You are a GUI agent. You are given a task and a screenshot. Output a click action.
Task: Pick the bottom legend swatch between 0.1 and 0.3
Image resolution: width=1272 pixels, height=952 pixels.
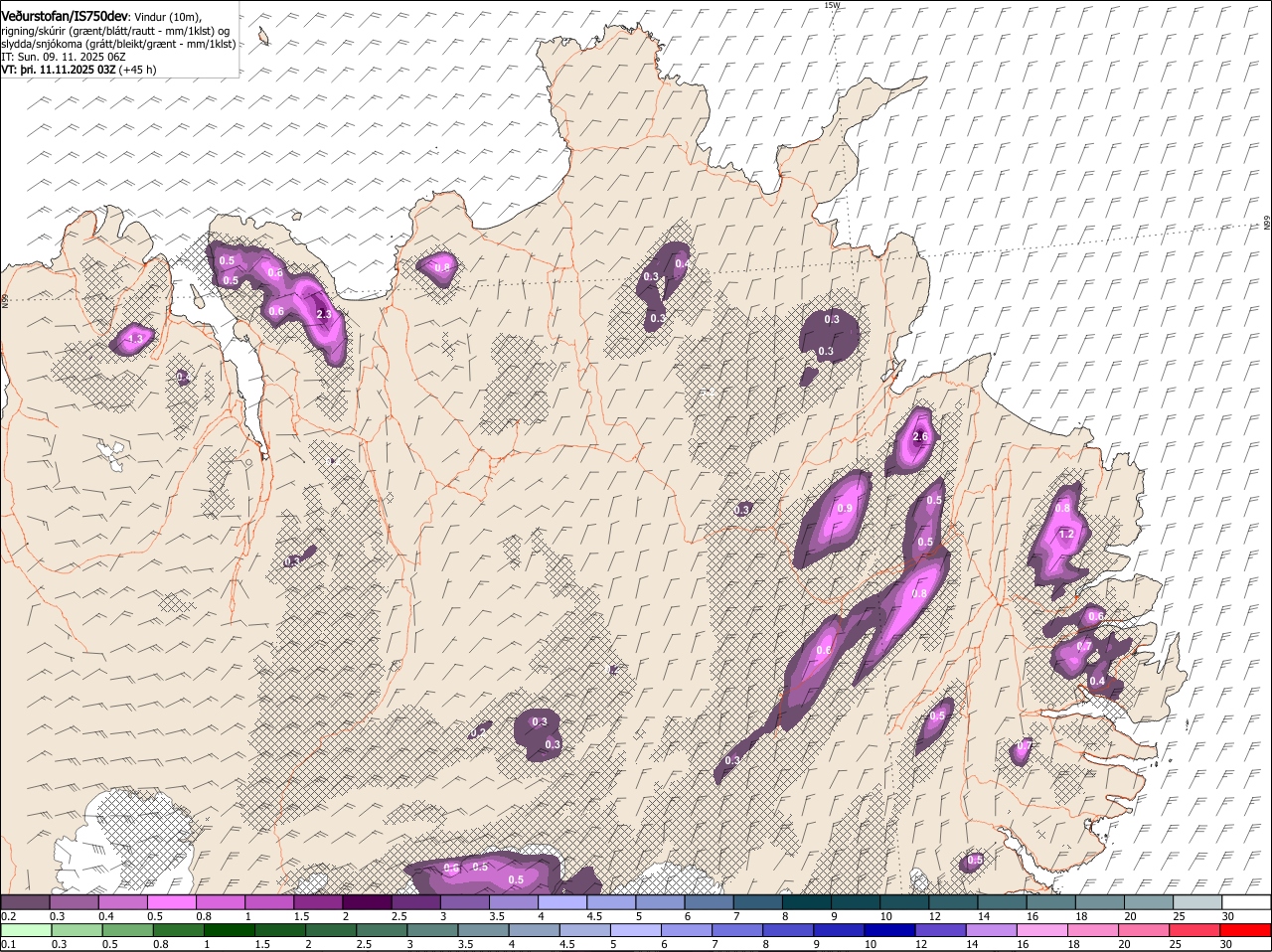tap(25, 930)
